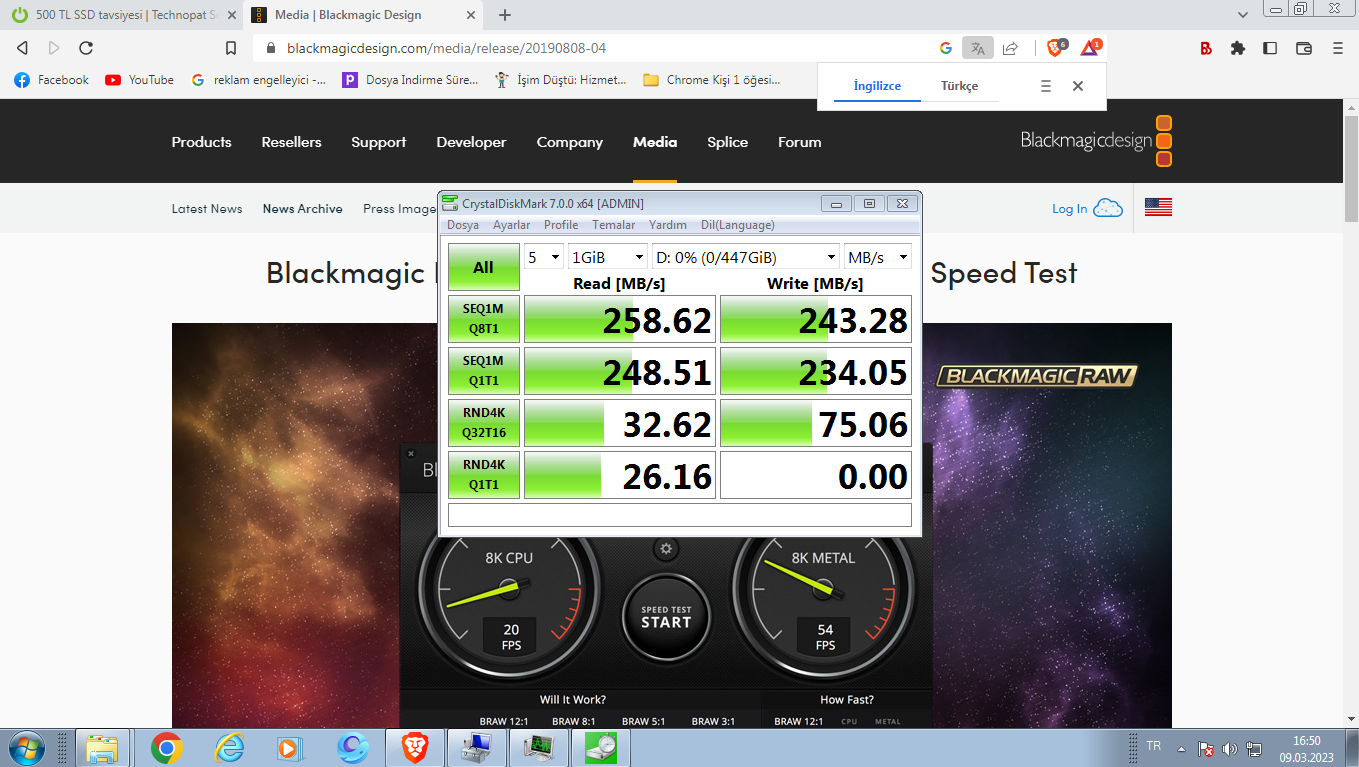Click the Blackmagic cloud icon next to Log In
1359x767 pixels.
pyautogui.click(x=1108, y=208)
